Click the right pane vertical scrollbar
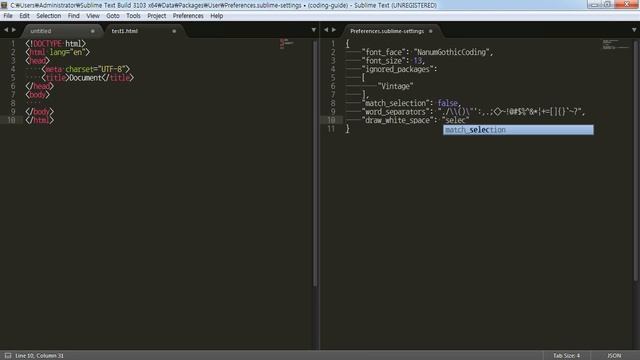This screenshot has width=640, height=360. tap(636, 160)
